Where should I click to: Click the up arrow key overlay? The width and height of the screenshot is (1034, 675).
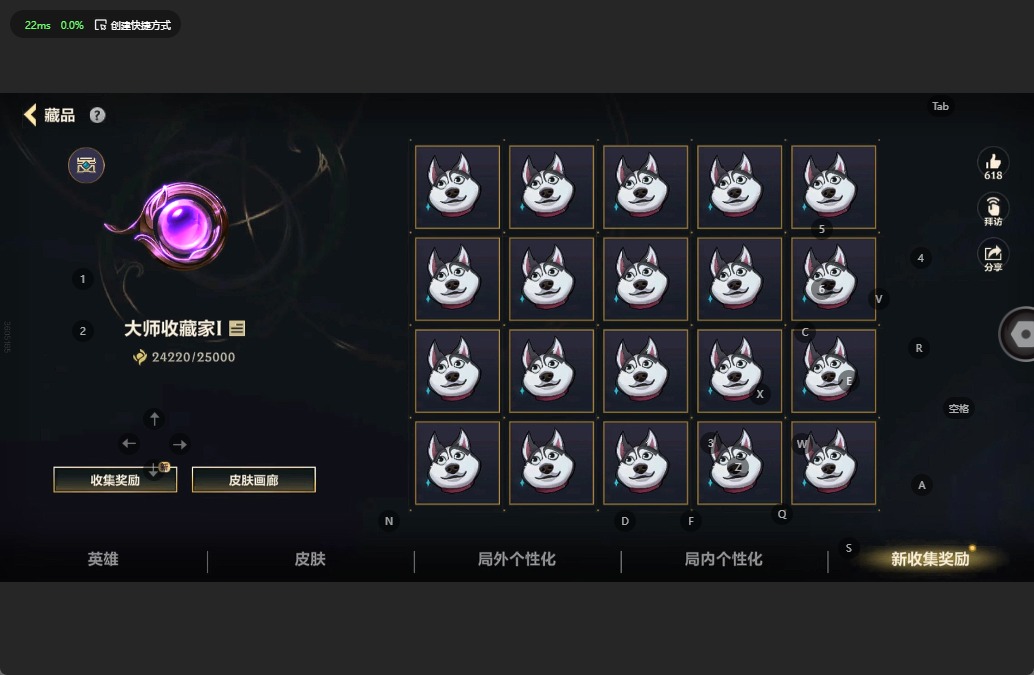click(x=154, y=419)
